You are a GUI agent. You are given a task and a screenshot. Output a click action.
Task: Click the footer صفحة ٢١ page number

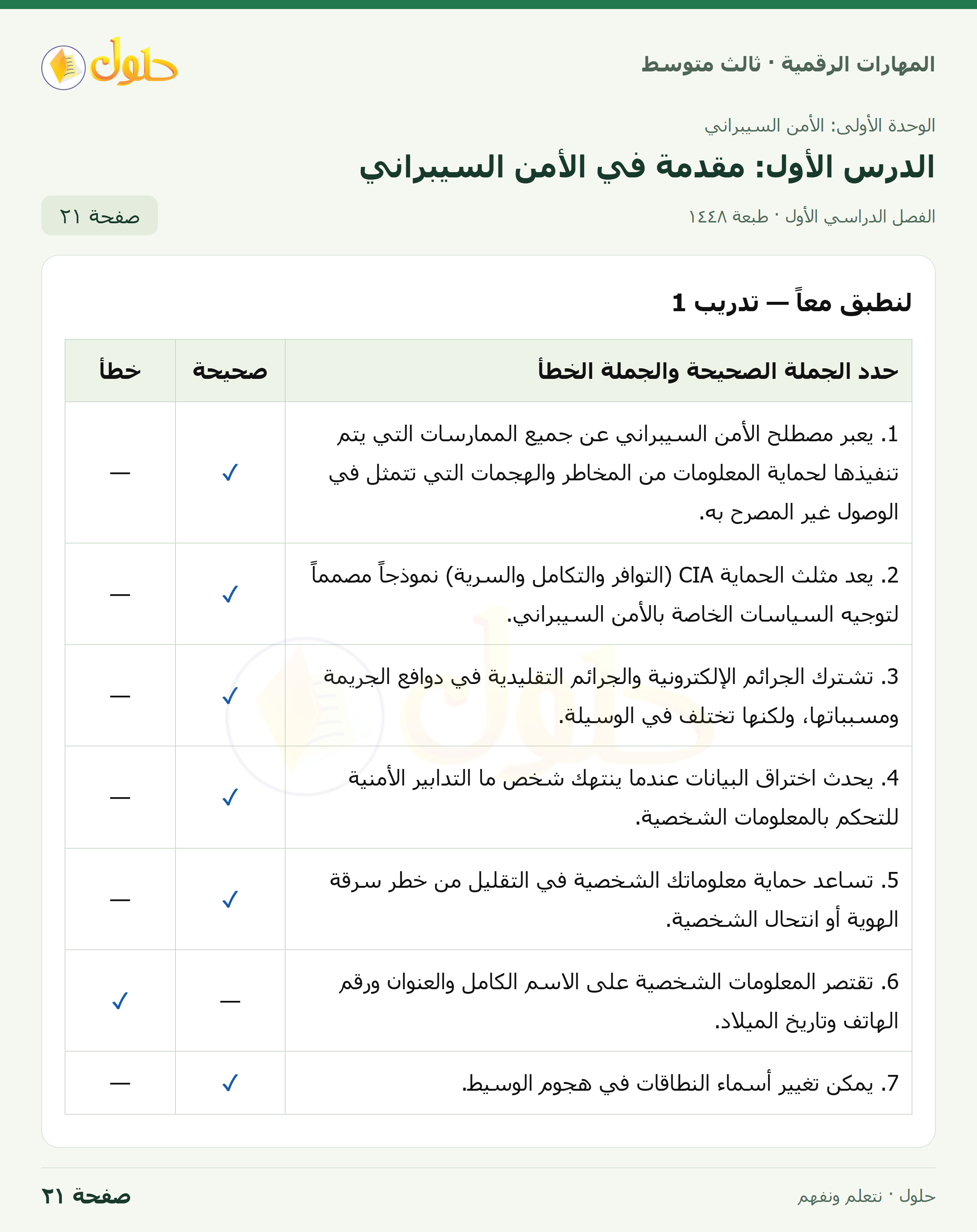tap(86, 1196)
